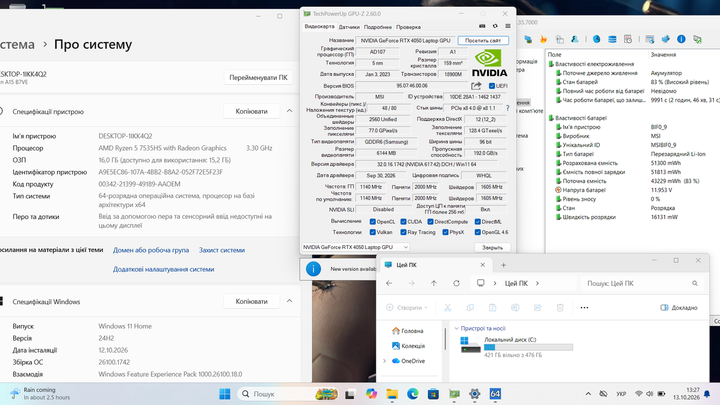
Task: Open Додаткові налаштування системи link
Action: pyautogui.click(x=163, y=270)
